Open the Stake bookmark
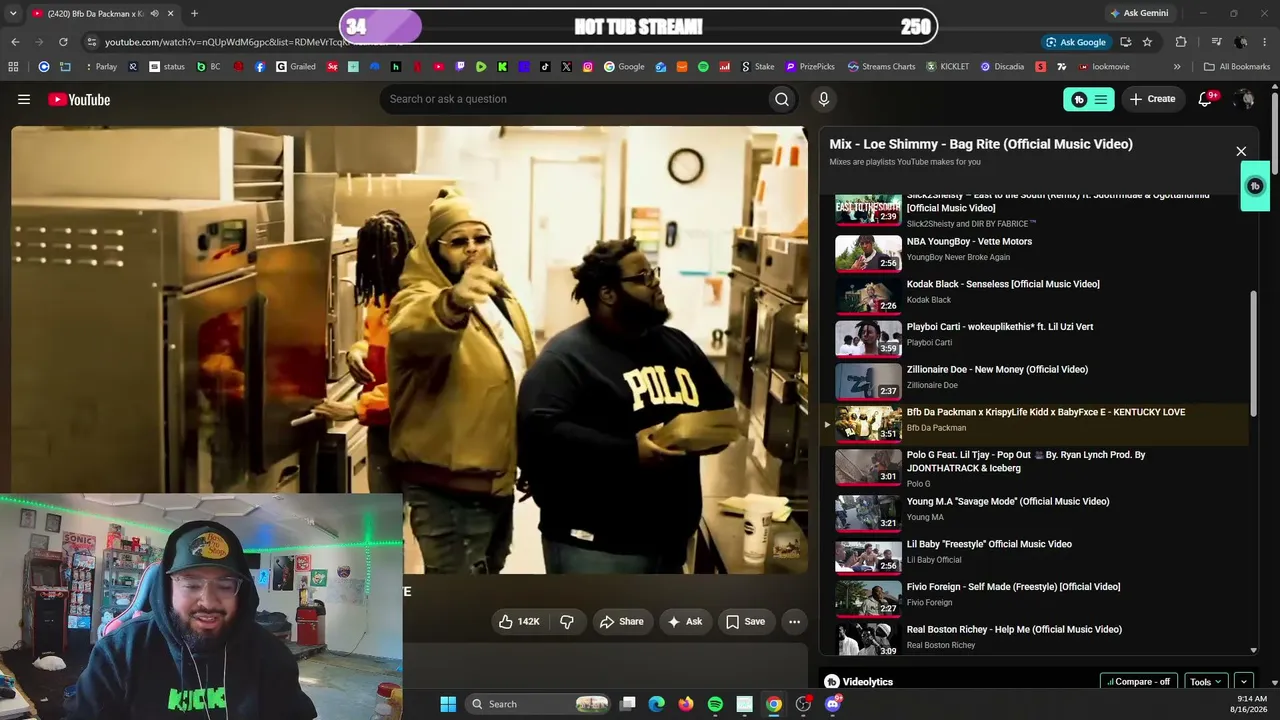This screenshot has height=720, width=1280. [x=757, y=67]
